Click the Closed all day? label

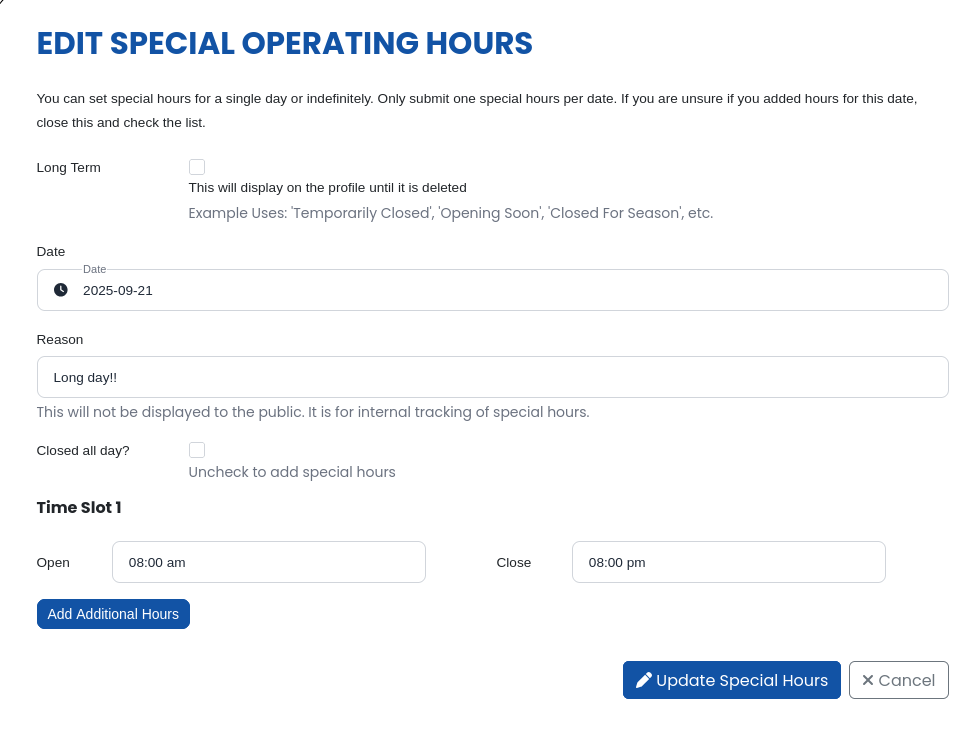(x=83, y=450)
